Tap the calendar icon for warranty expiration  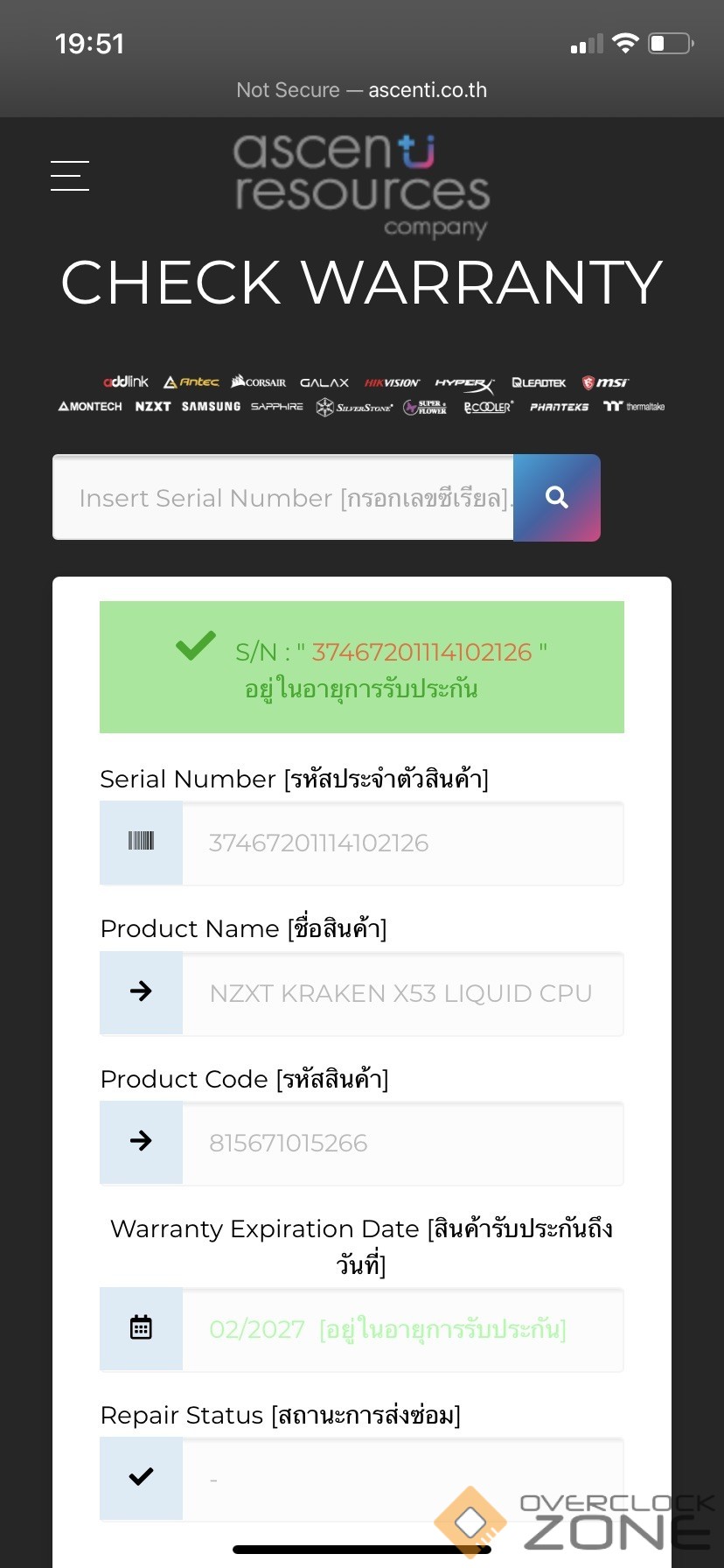tap(141, 1328)
